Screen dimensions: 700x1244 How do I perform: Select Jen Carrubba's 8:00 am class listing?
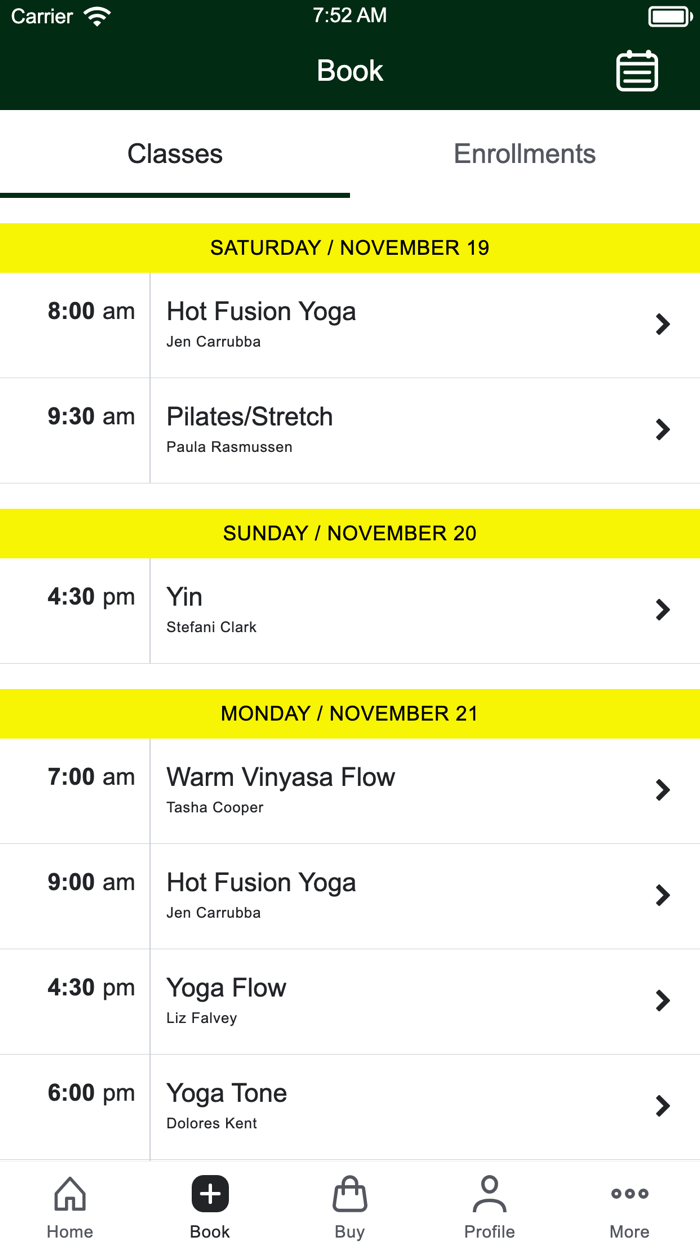click(350, 324)
